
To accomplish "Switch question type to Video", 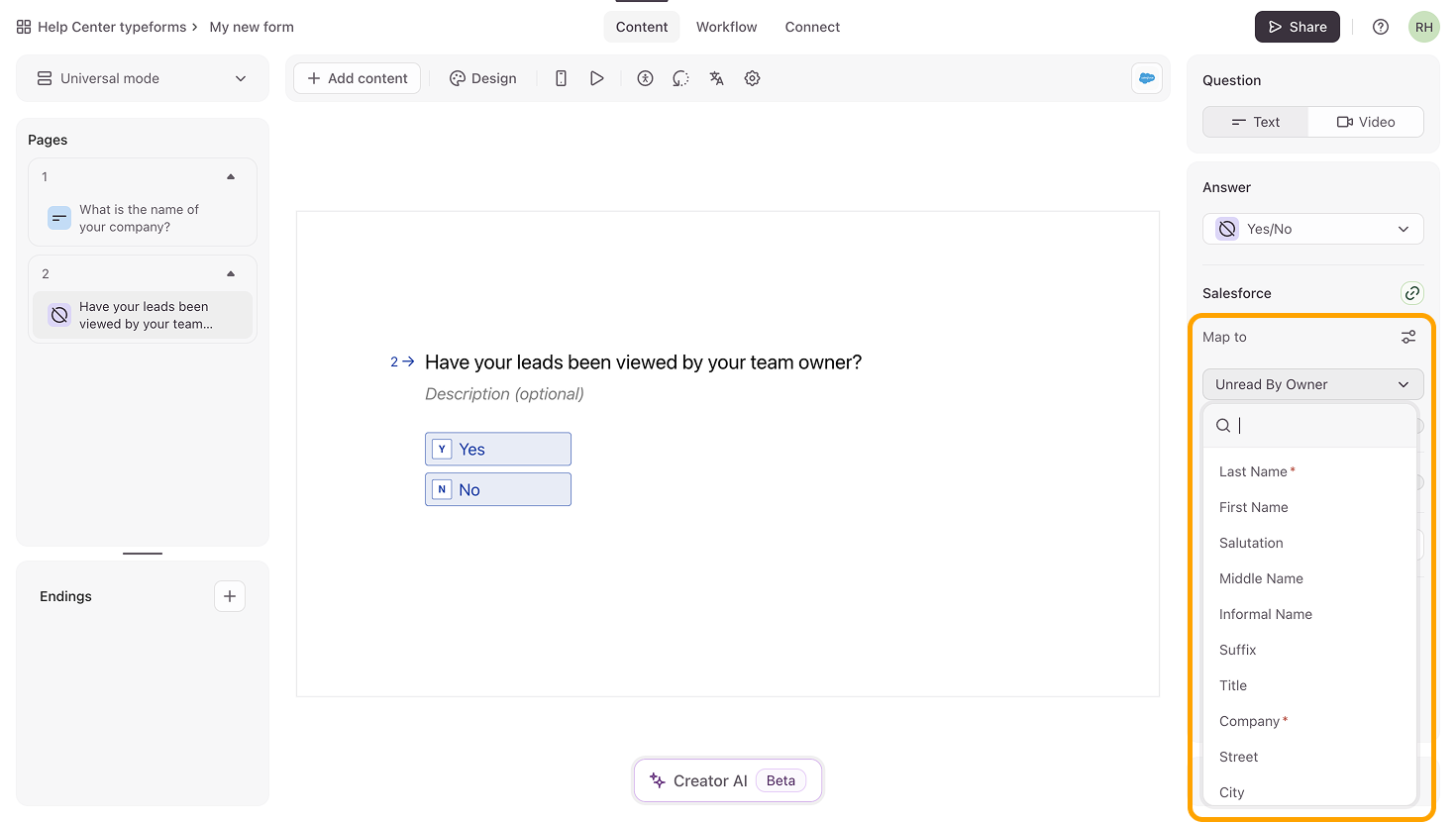I will click(1365, 122).
